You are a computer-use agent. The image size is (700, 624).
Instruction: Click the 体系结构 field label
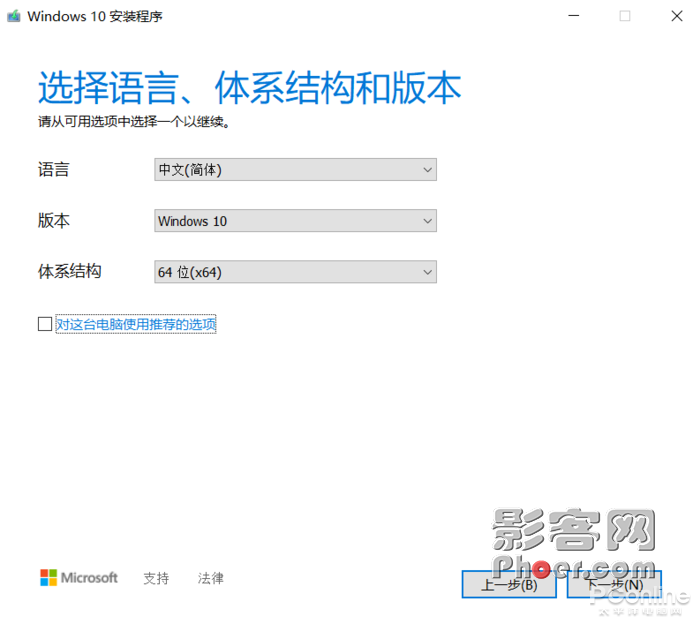(70, 271)
